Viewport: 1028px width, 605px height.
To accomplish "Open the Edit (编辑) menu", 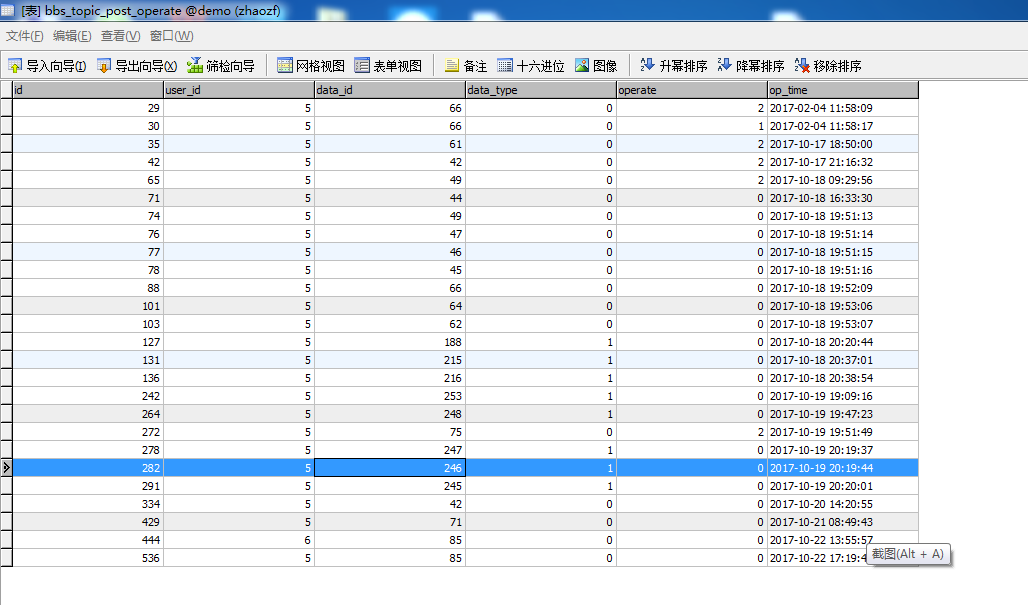I will (x=72, y=36).
